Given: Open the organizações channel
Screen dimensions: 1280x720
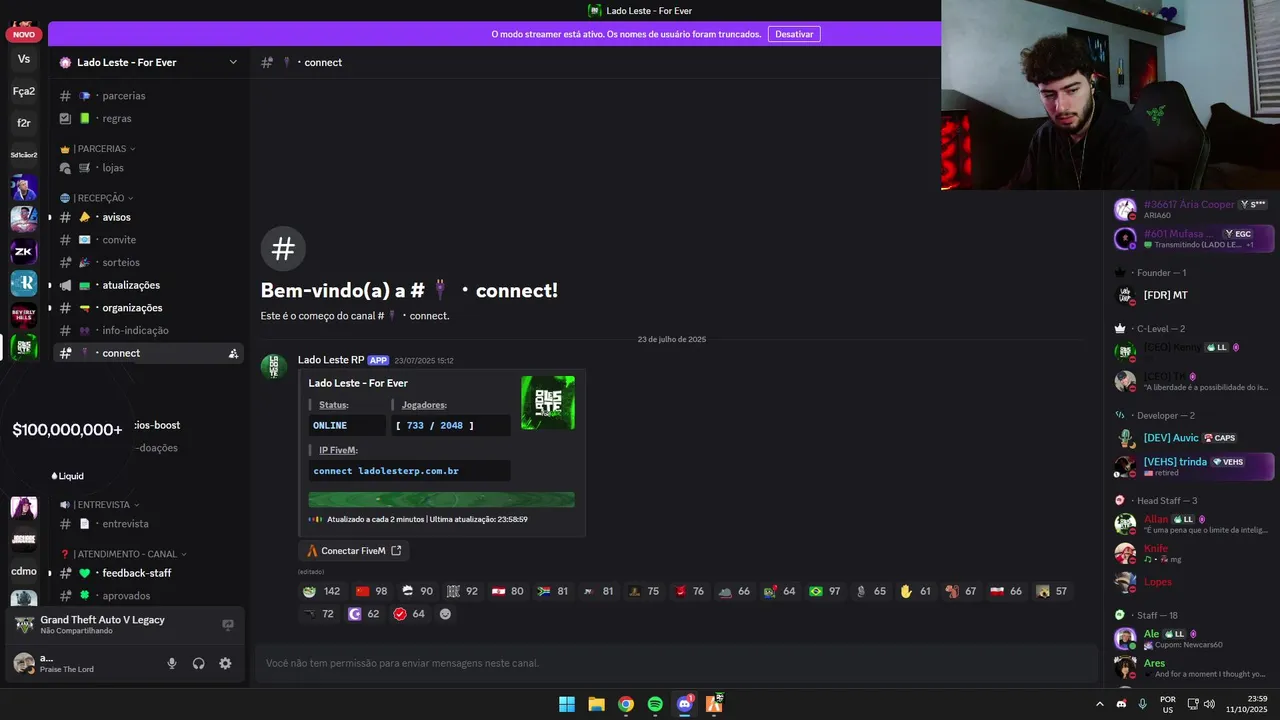Looking at the screenshot, I should 149,308.
